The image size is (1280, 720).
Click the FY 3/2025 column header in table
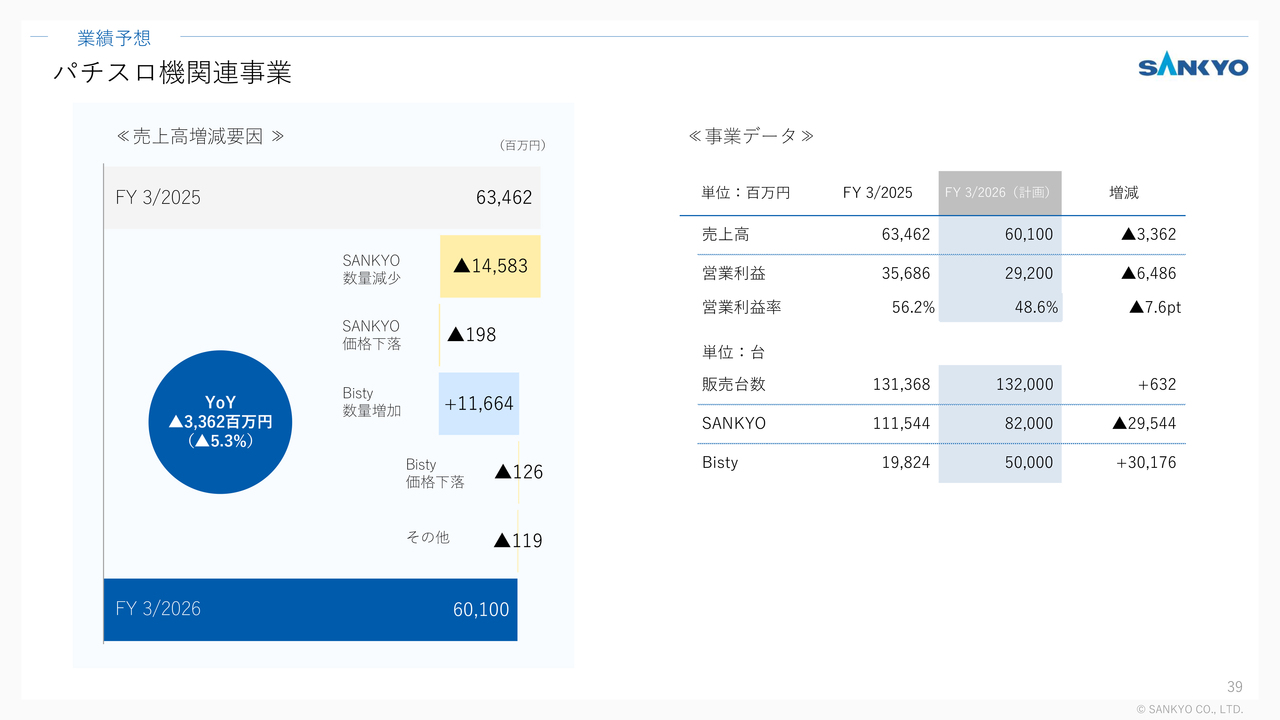click(878, 193)
